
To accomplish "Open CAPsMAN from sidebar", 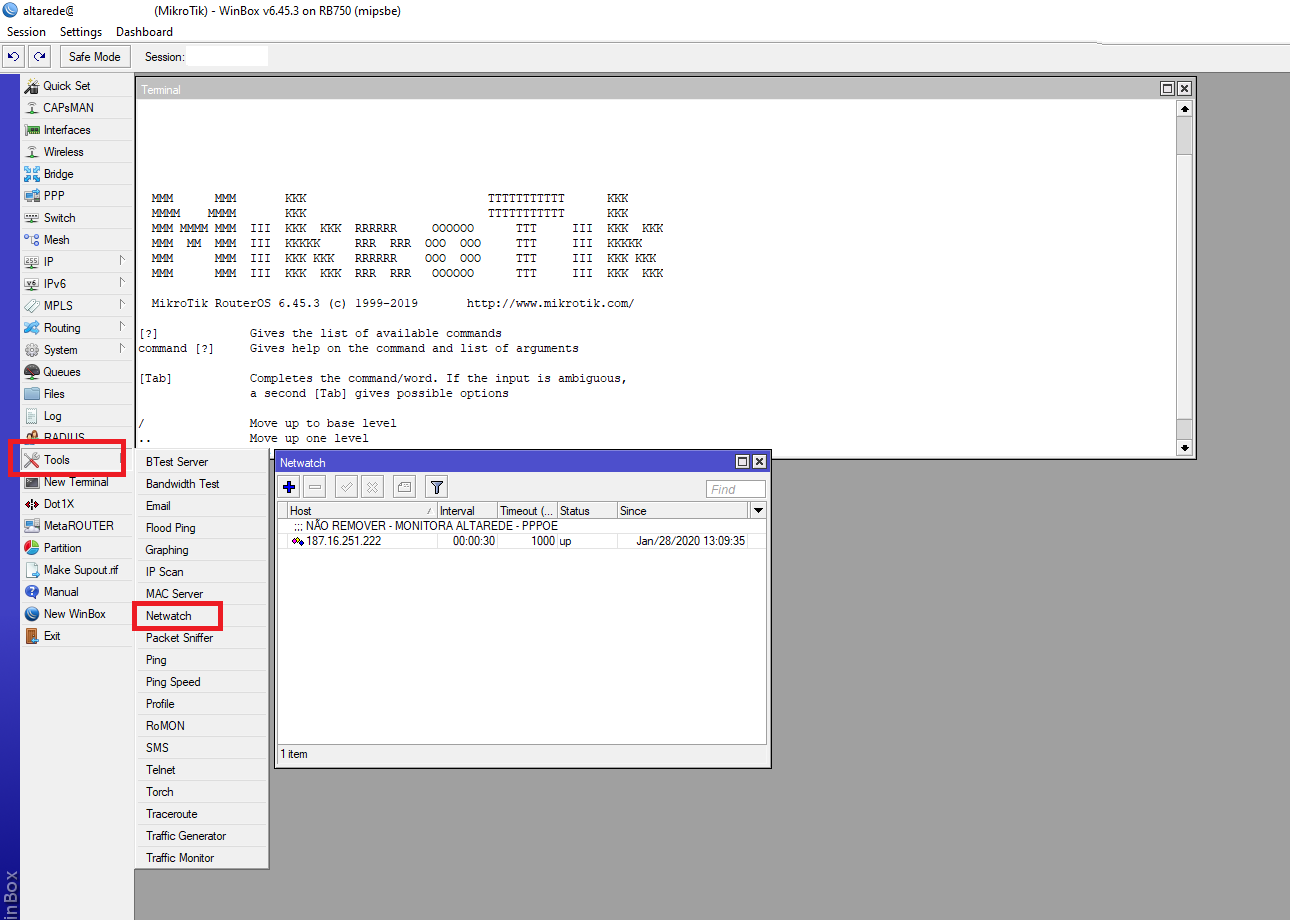I will (x=77, y=108).
